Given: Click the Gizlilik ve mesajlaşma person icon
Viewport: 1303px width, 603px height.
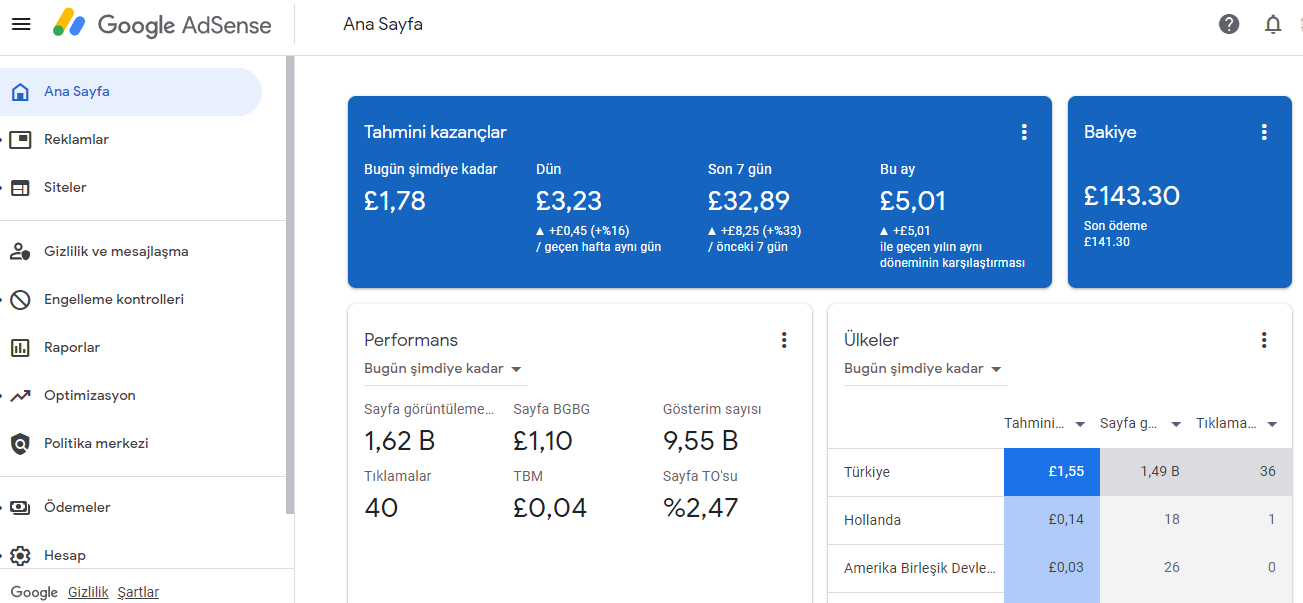Looking at the screenshot, I should point(20,252).
